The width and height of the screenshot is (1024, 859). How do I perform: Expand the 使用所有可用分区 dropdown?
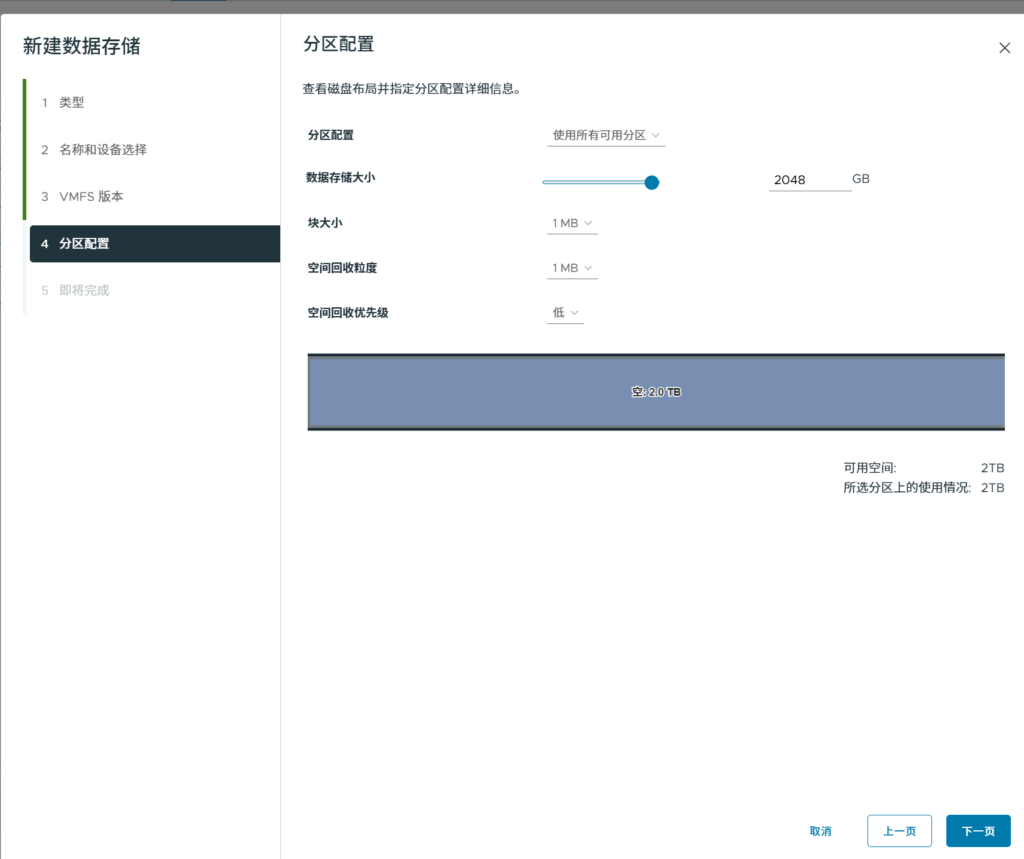coord(606,135)
